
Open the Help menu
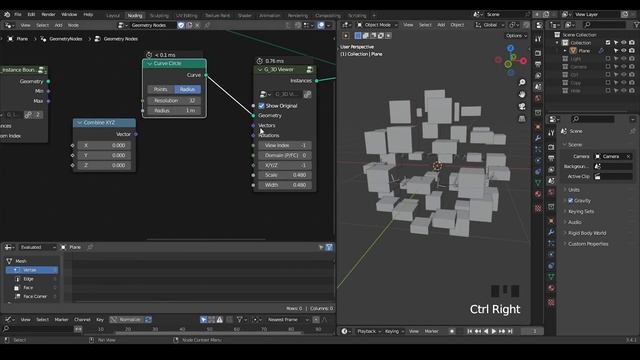pos(88,14)
